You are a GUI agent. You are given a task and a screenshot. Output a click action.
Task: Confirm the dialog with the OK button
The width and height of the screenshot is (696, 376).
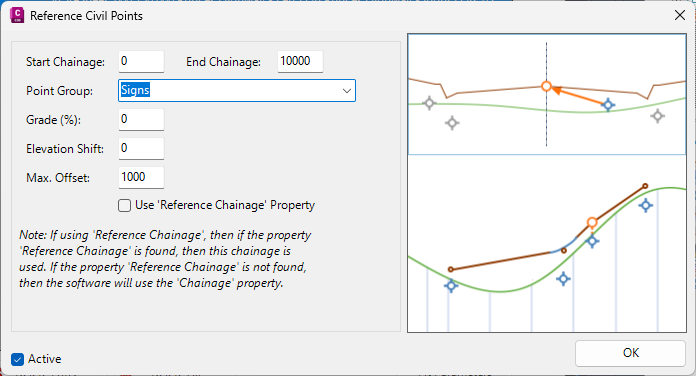630,353
